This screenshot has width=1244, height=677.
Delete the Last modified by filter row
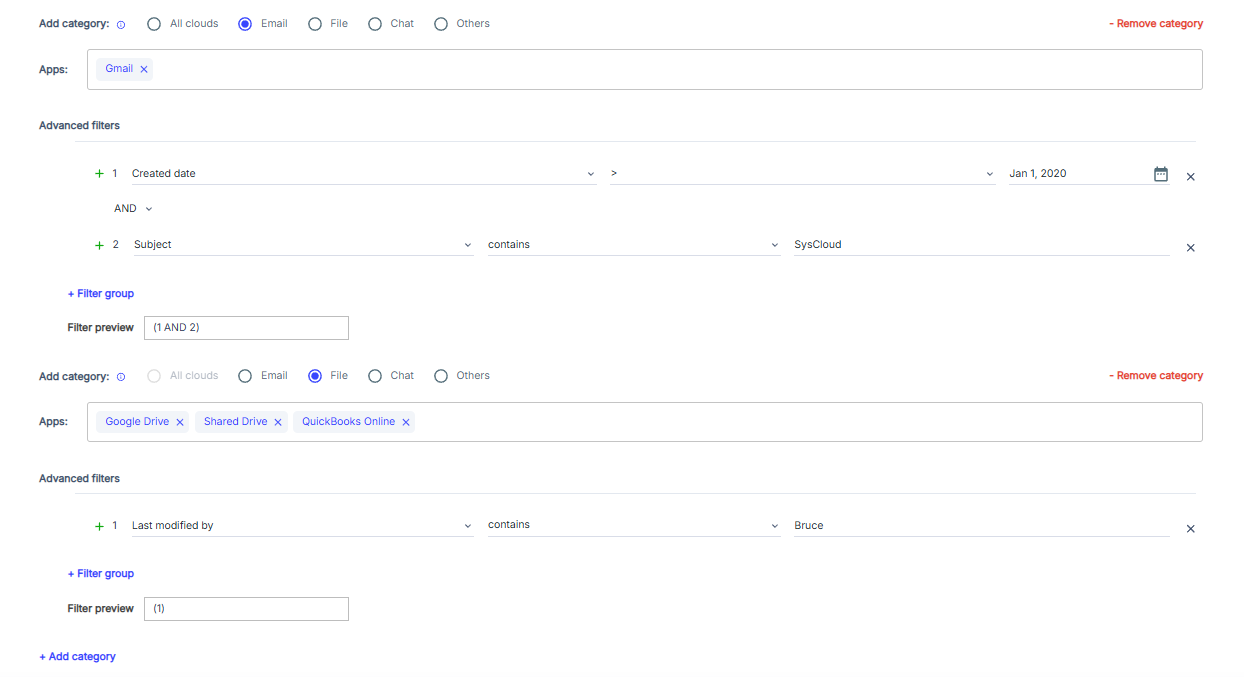(x=1190, y=529)
